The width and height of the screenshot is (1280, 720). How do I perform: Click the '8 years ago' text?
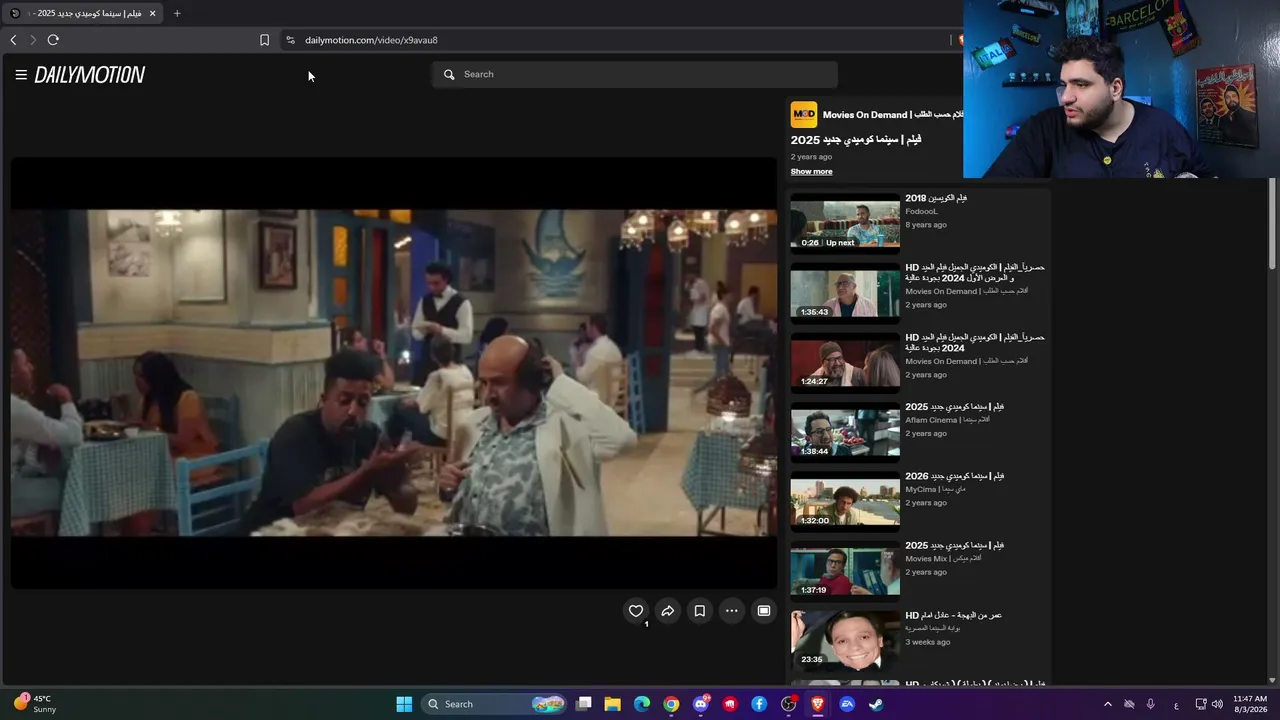pos(926,225)
